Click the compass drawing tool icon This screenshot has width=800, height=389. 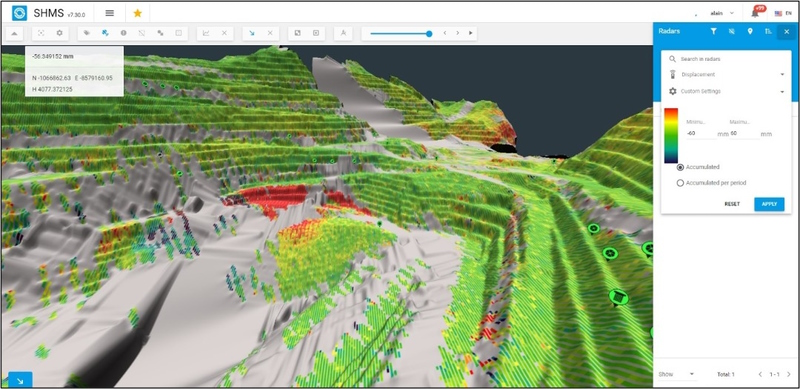(x=343, y=33)
